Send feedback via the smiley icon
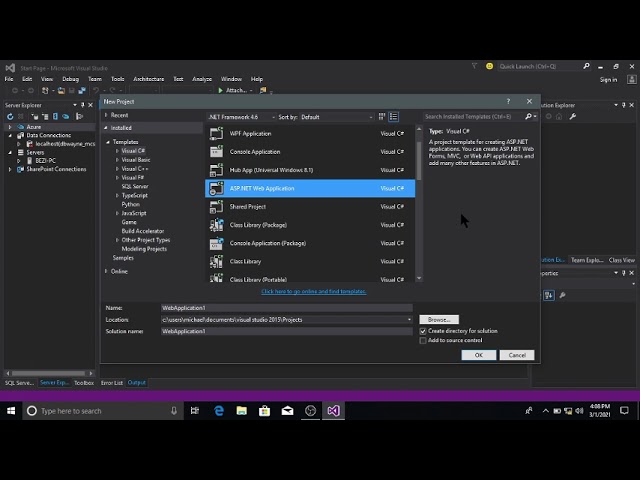 tap(489, 66)
